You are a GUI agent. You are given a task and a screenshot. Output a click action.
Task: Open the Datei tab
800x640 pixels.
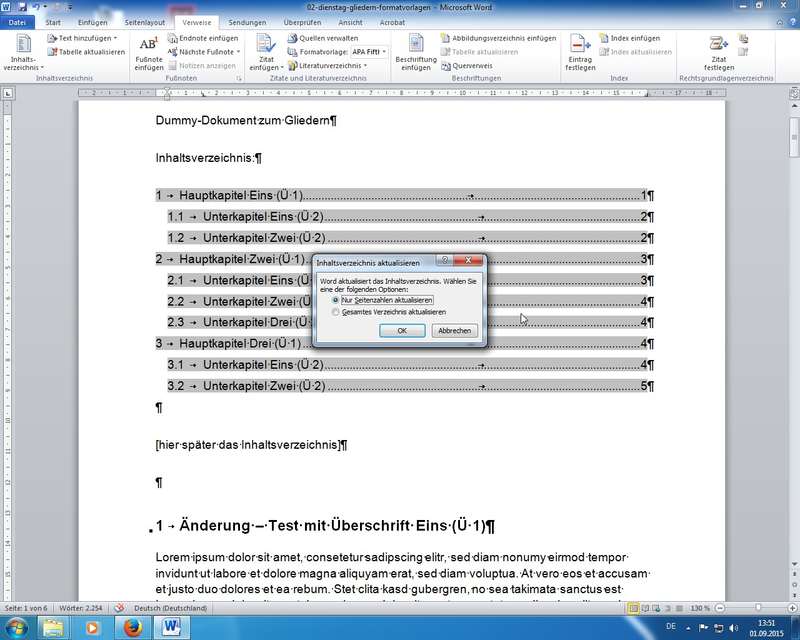[x=19, y=21]
